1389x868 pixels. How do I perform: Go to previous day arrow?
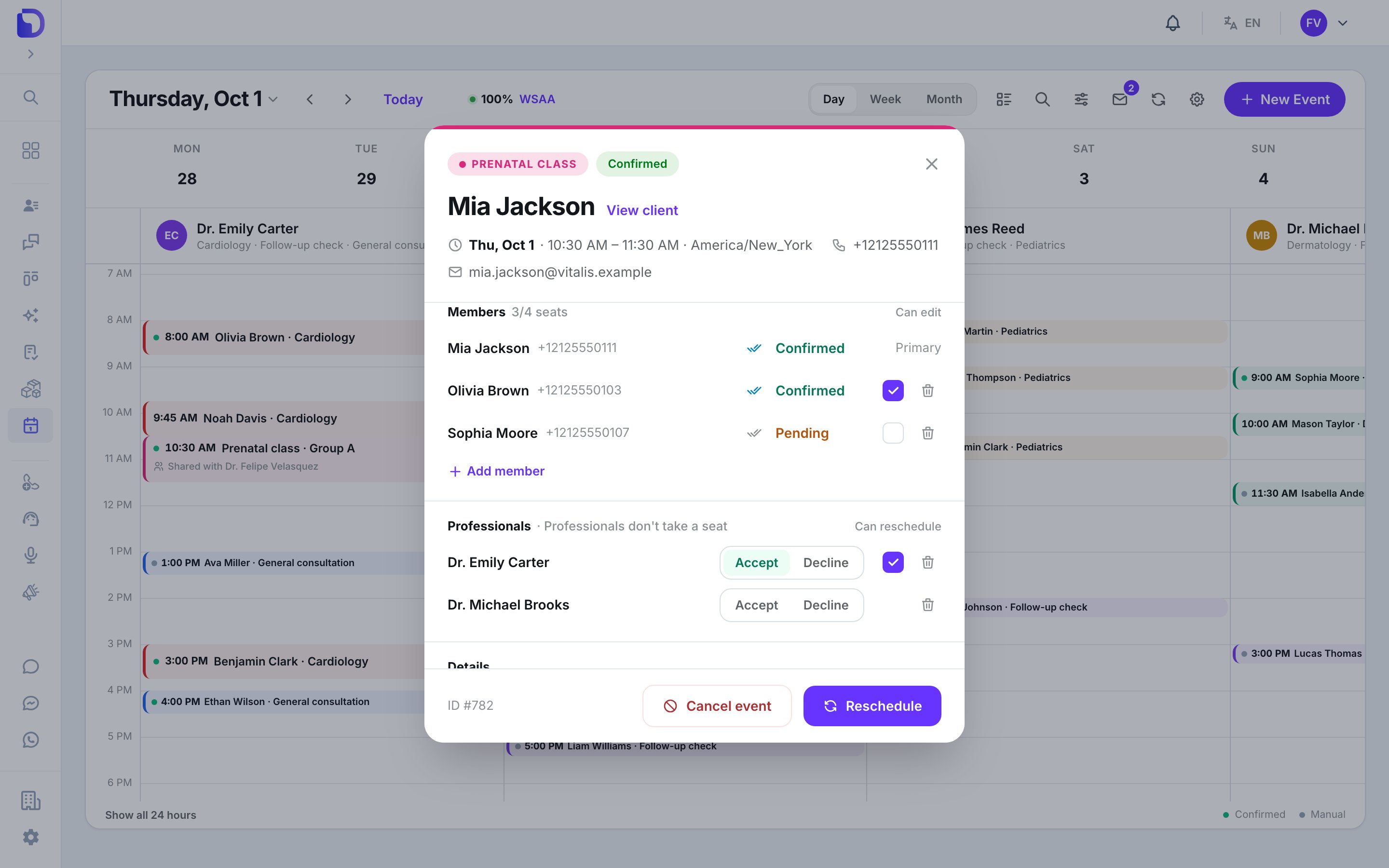coord(310,99)
